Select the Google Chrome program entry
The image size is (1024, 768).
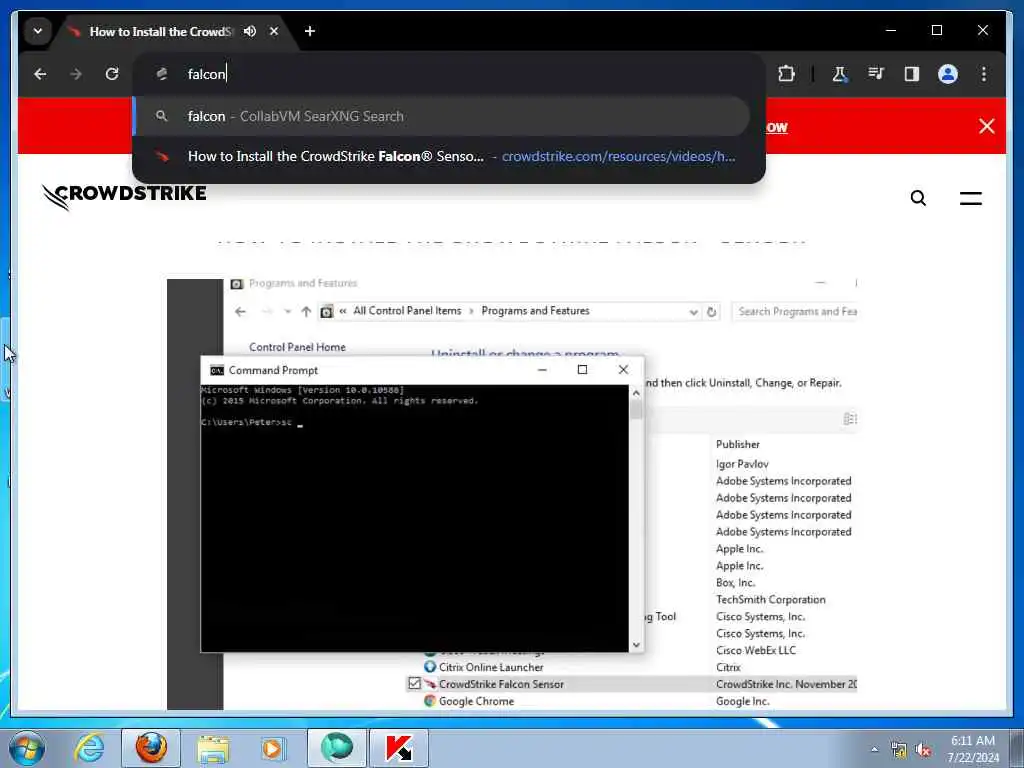coord(476,701)
